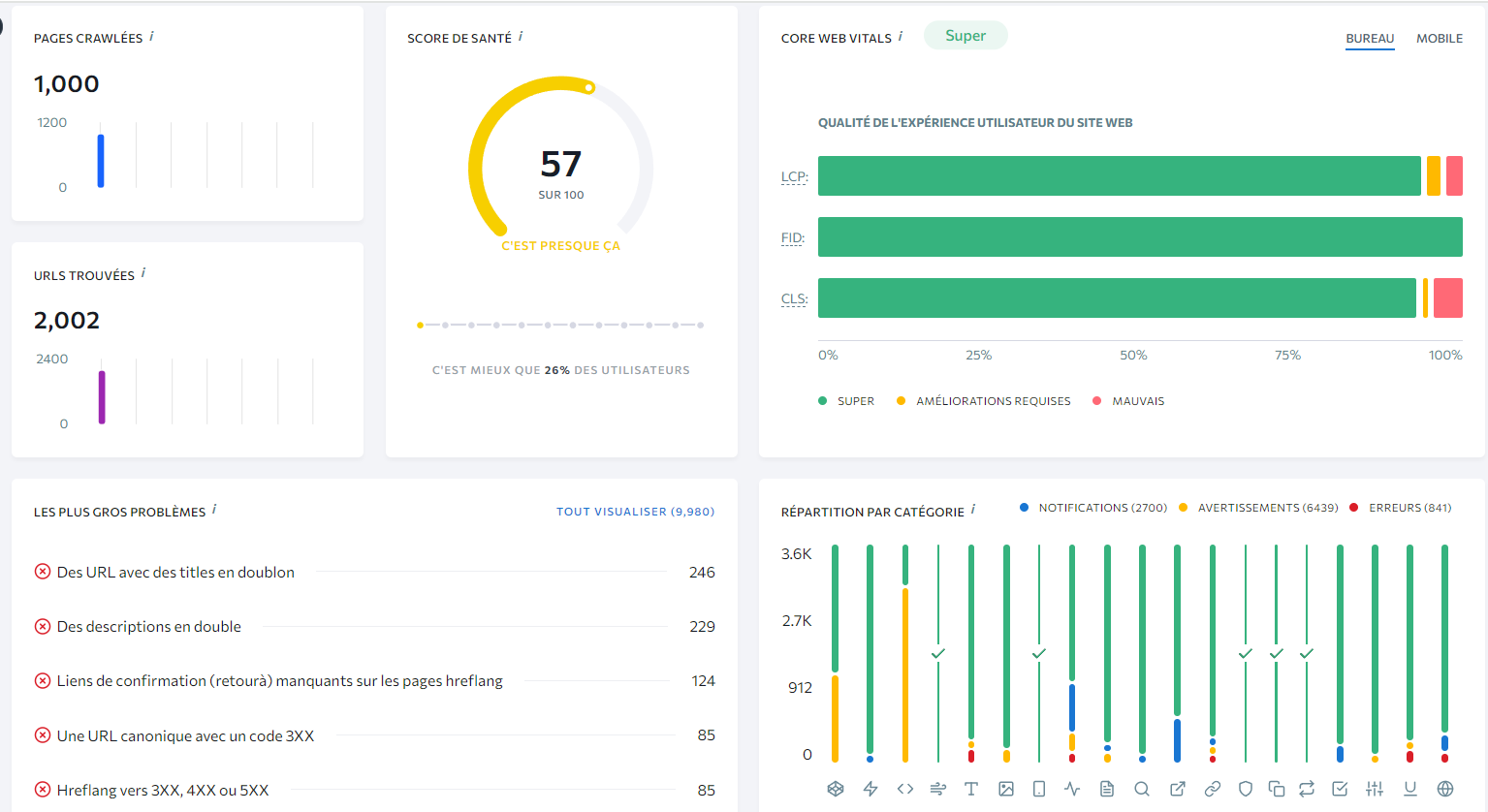1488x812 pixels.
Task: Click the 1,000 pages crawlées value
Action: [x=67, y=84]
